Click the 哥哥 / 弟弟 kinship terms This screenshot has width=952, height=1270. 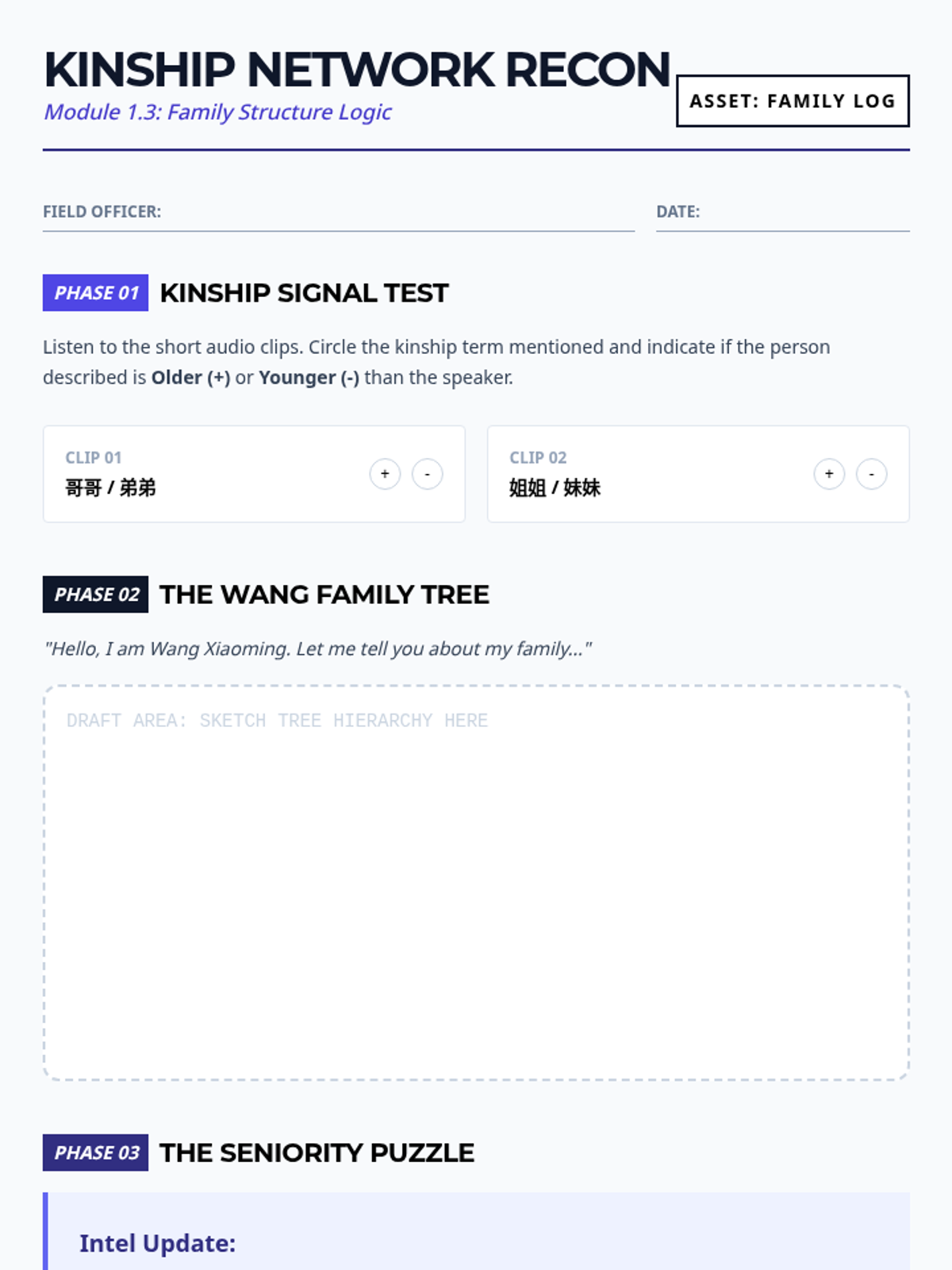coord(110,487)
